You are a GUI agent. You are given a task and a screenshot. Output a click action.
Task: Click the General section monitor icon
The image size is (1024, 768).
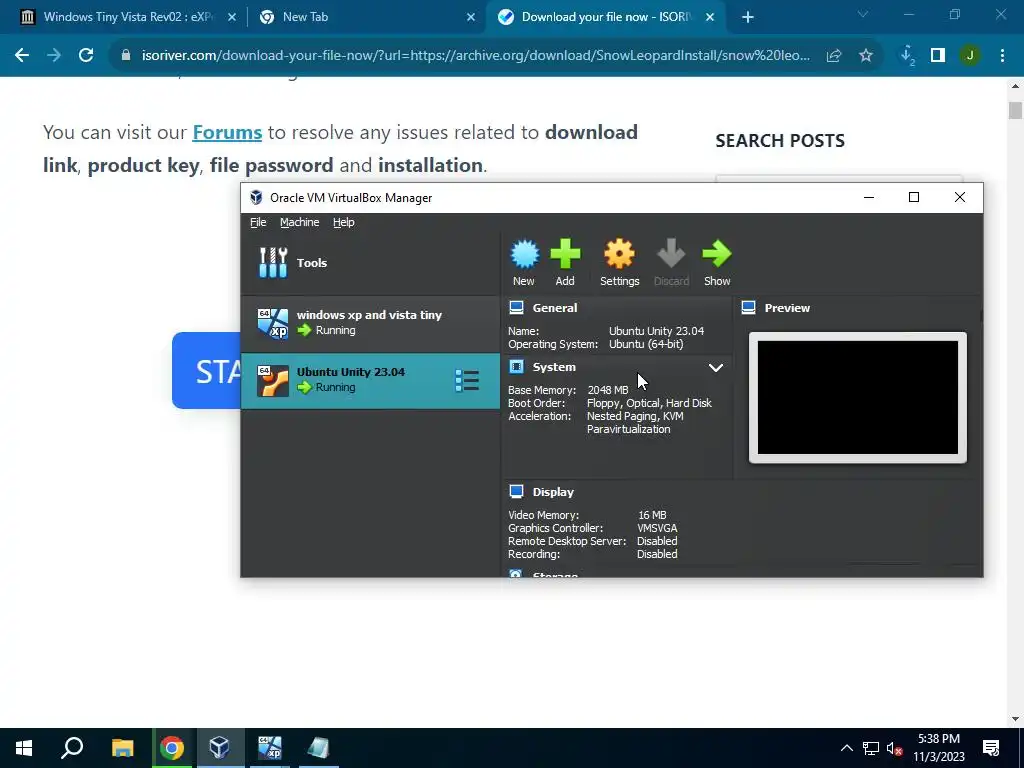tap(517, 308)
